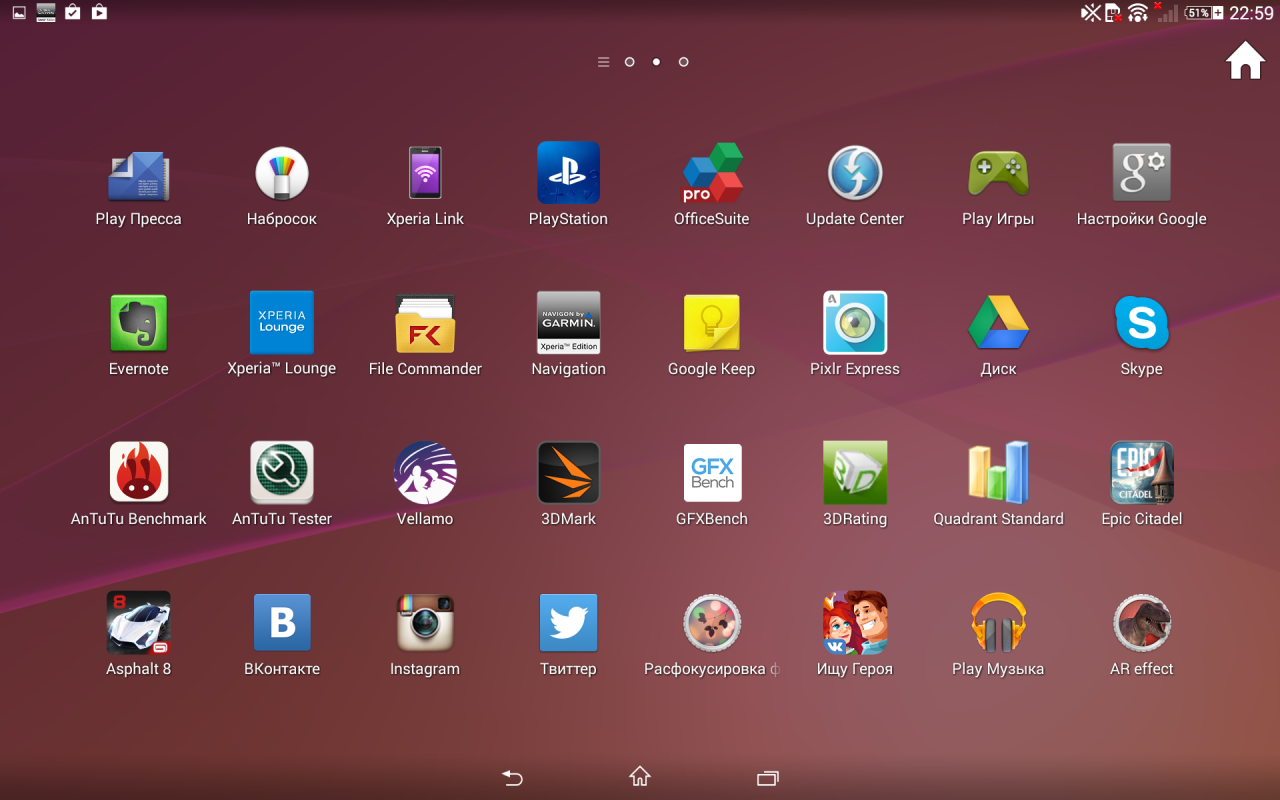The height and width of the screenshot is (800, 1280).
Task: Open the picture notification icon in status bar
Action: pos(19,13)
